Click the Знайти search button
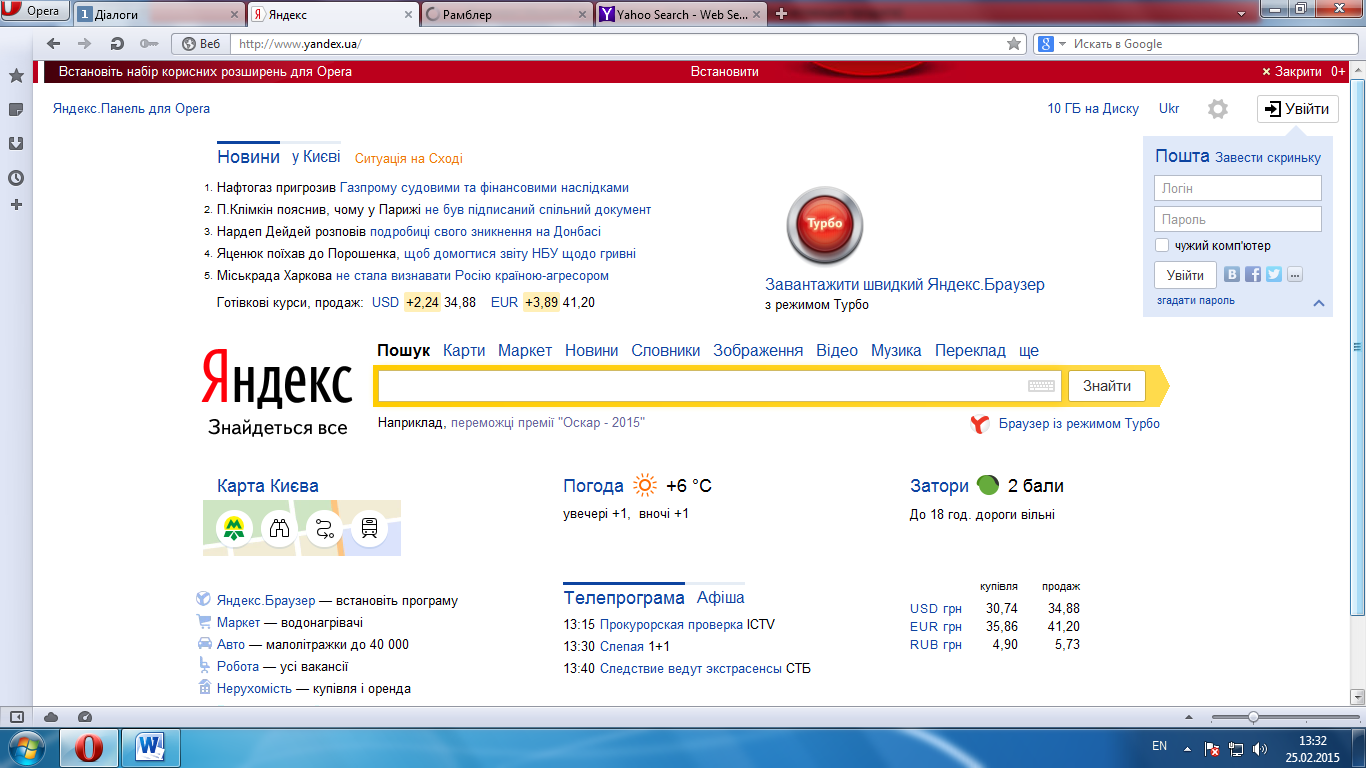Image resolution: width=1366 pixels, height=768 pixels. pyautogui.click(x=1107, y=386)
